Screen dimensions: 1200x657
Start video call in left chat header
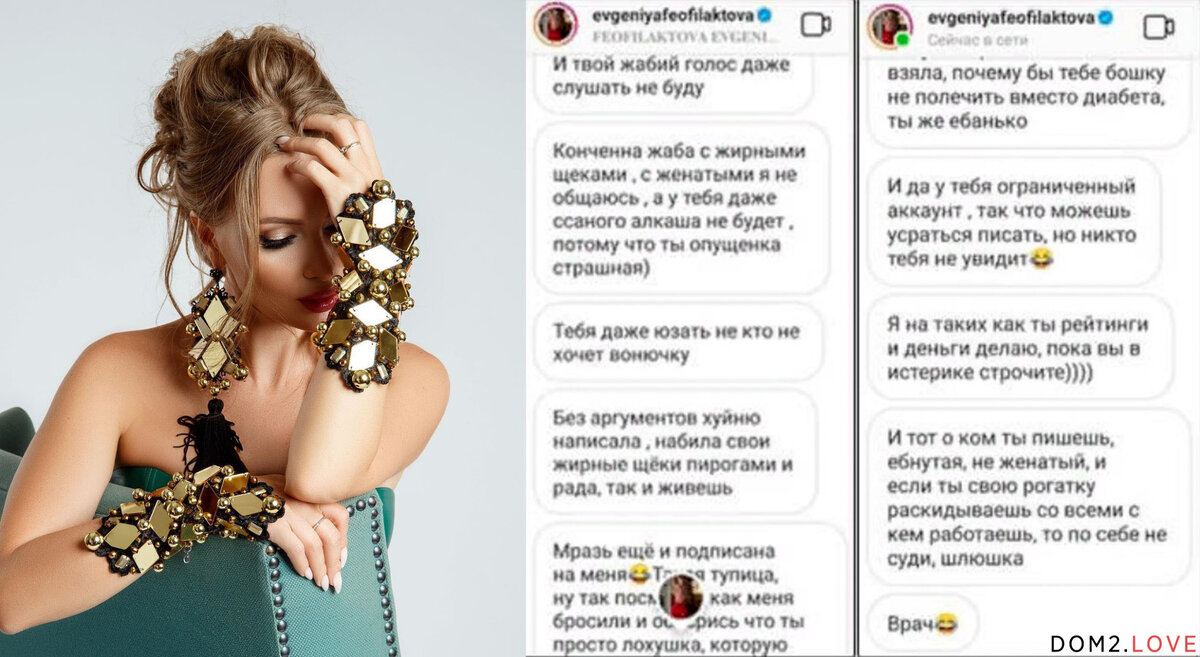point(816,24)
